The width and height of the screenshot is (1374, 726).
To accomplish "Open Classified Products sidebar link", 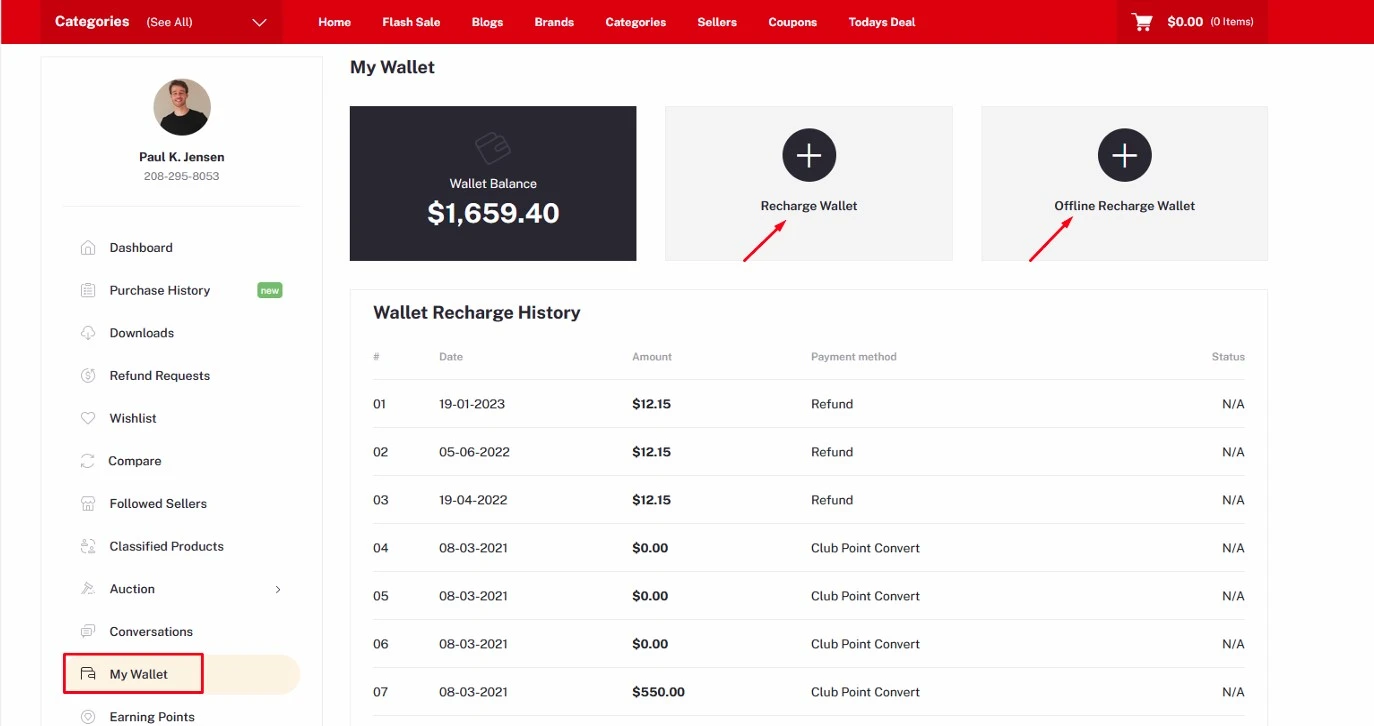I will pos(166,547).
